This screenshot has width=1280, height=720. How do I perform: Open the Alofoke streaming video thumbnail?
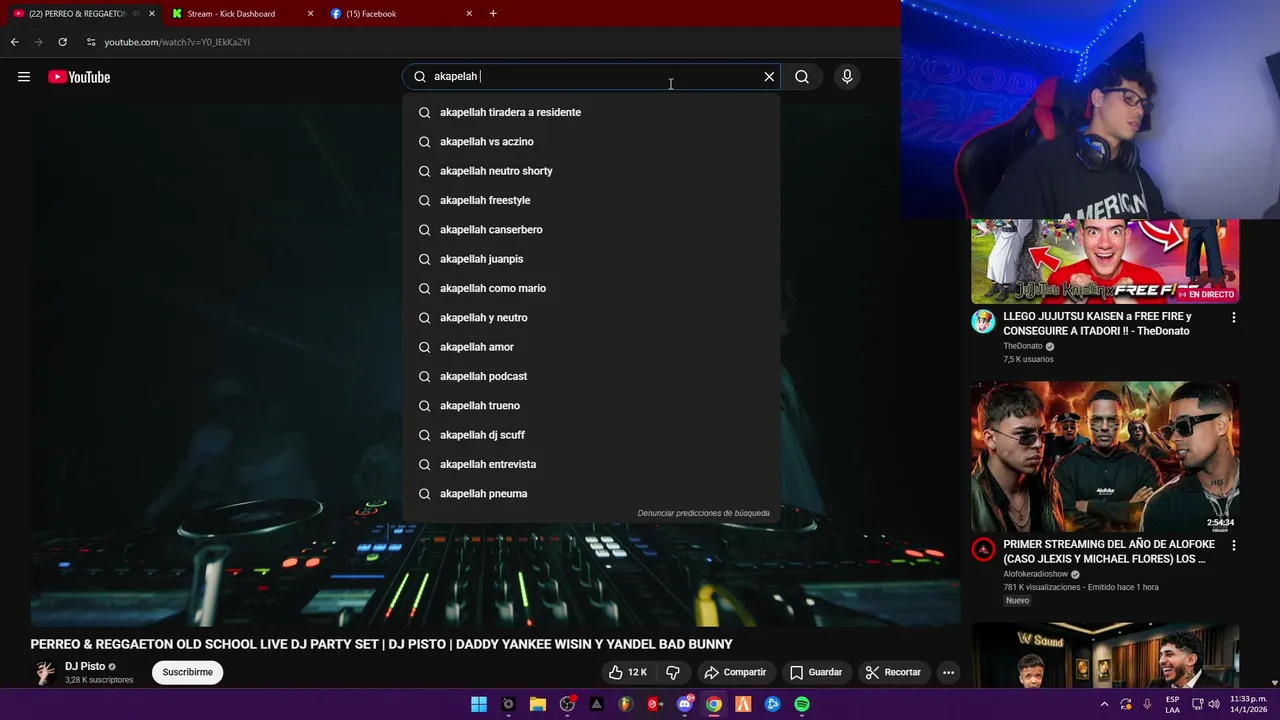[1105, 456]
